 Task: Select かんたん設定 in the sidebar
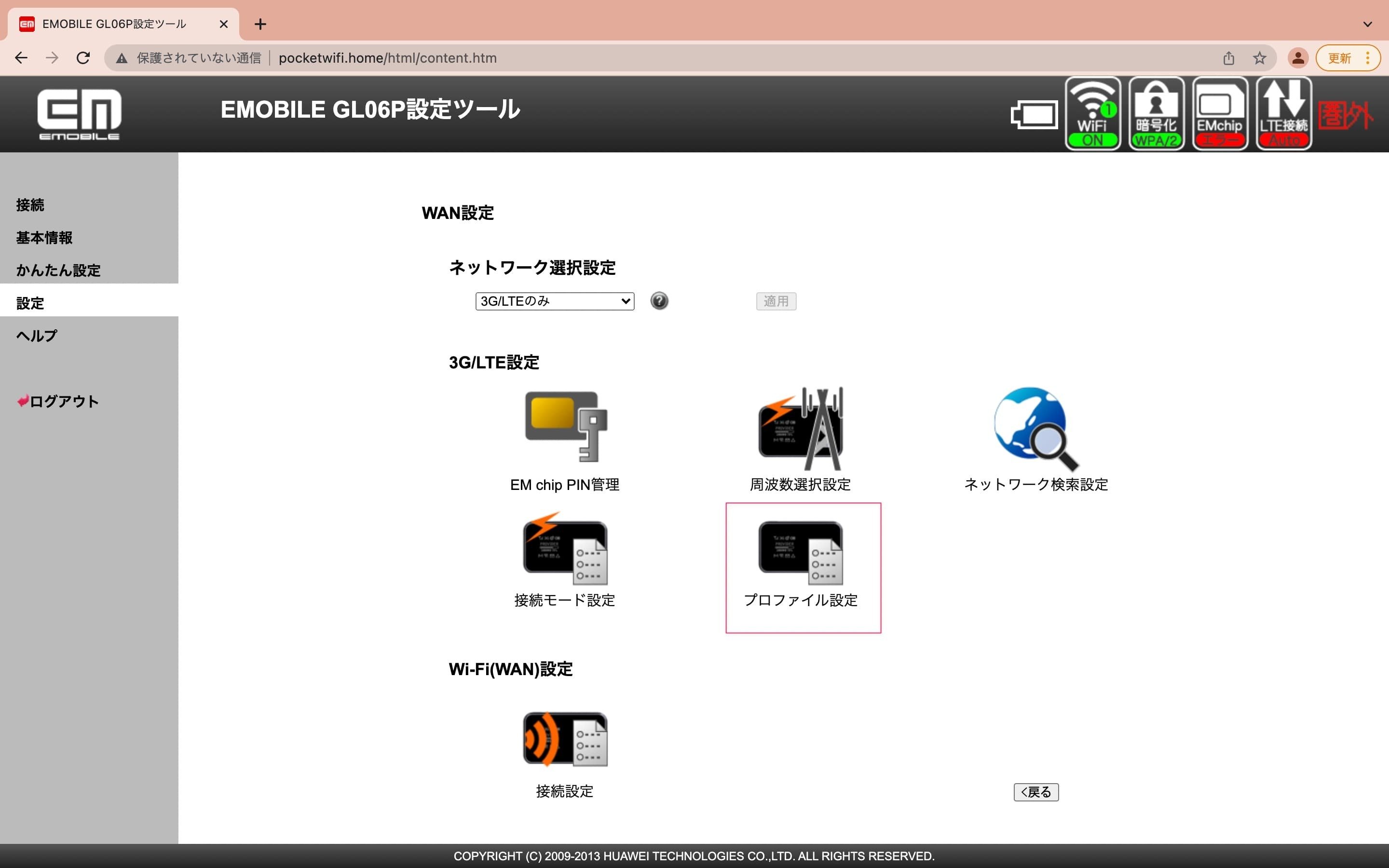point(58,271)
